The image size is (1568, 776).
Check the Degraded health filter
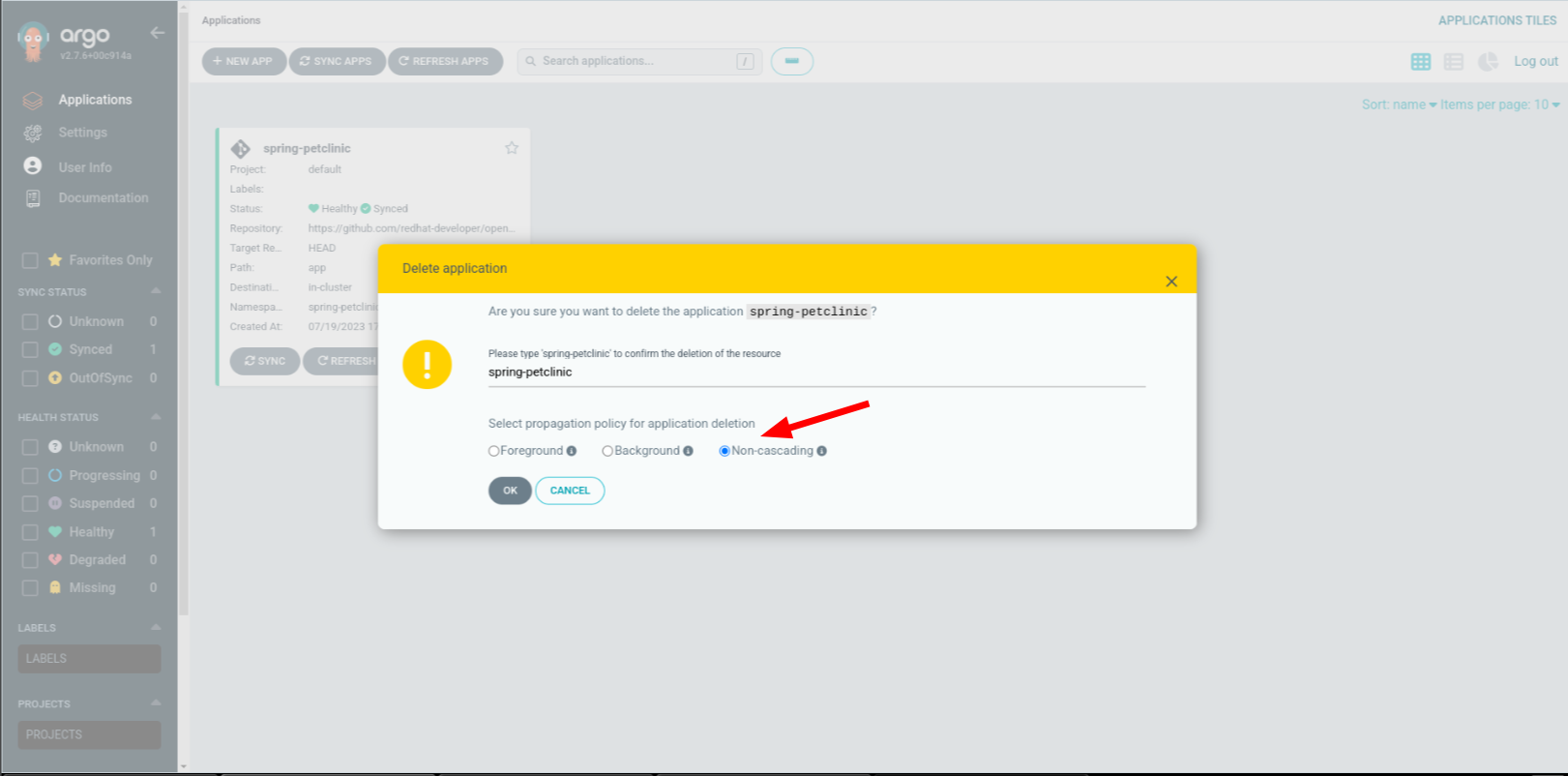pyautogui.click(x=30, y=559)
